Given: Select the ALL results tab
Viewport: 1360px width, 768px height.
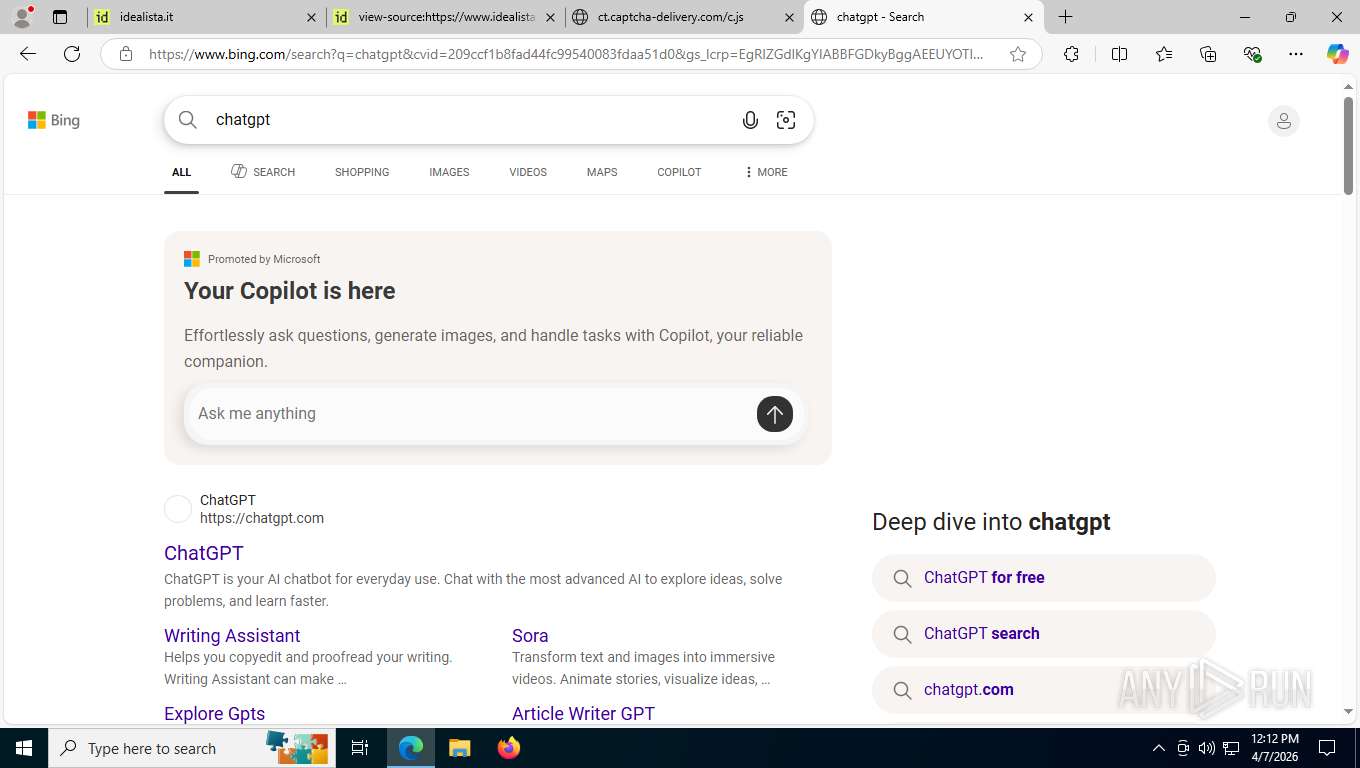Looking at the screenshot, I should (181, 172).
